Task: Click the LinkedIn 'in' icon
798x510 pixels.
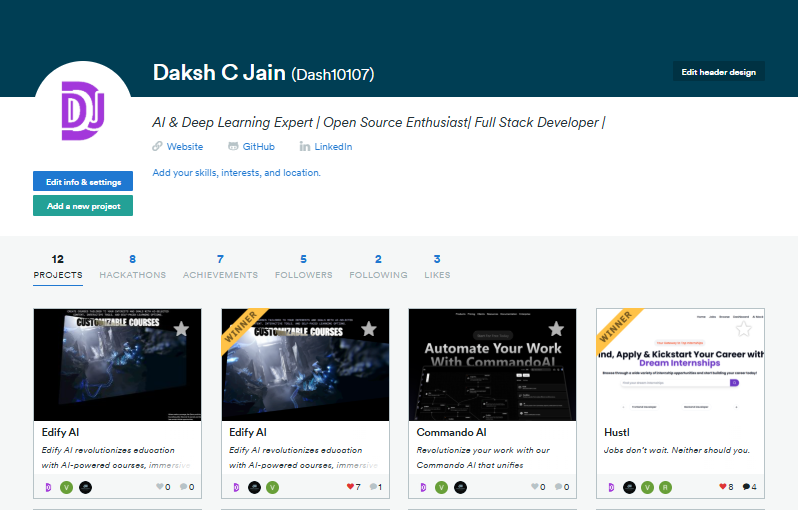Action: 305,147
